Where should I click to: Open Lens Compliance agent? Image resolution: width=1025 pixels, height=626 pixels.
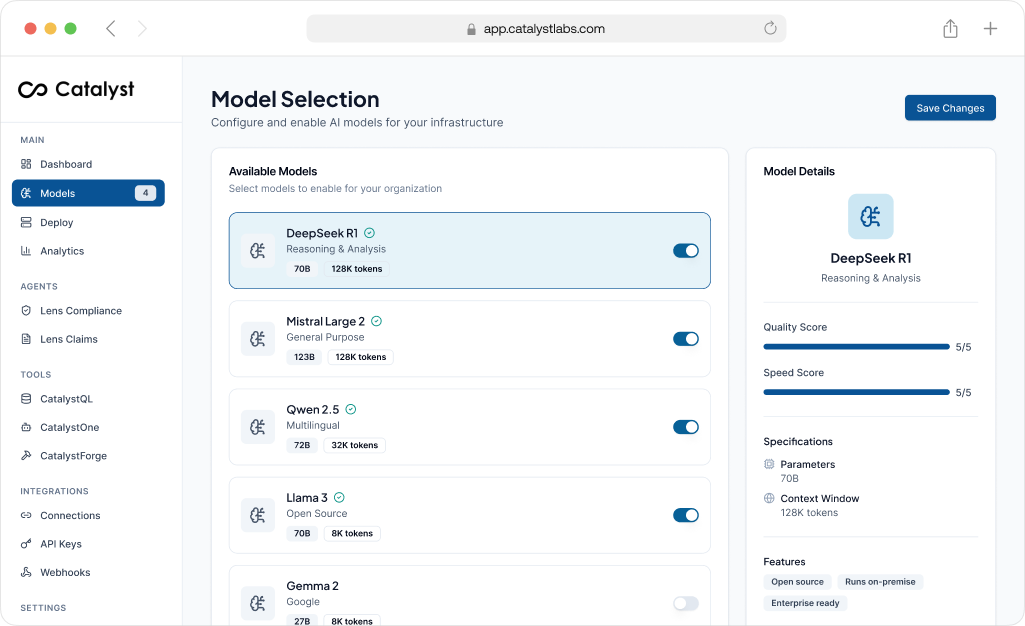click(x=88, y=310)
